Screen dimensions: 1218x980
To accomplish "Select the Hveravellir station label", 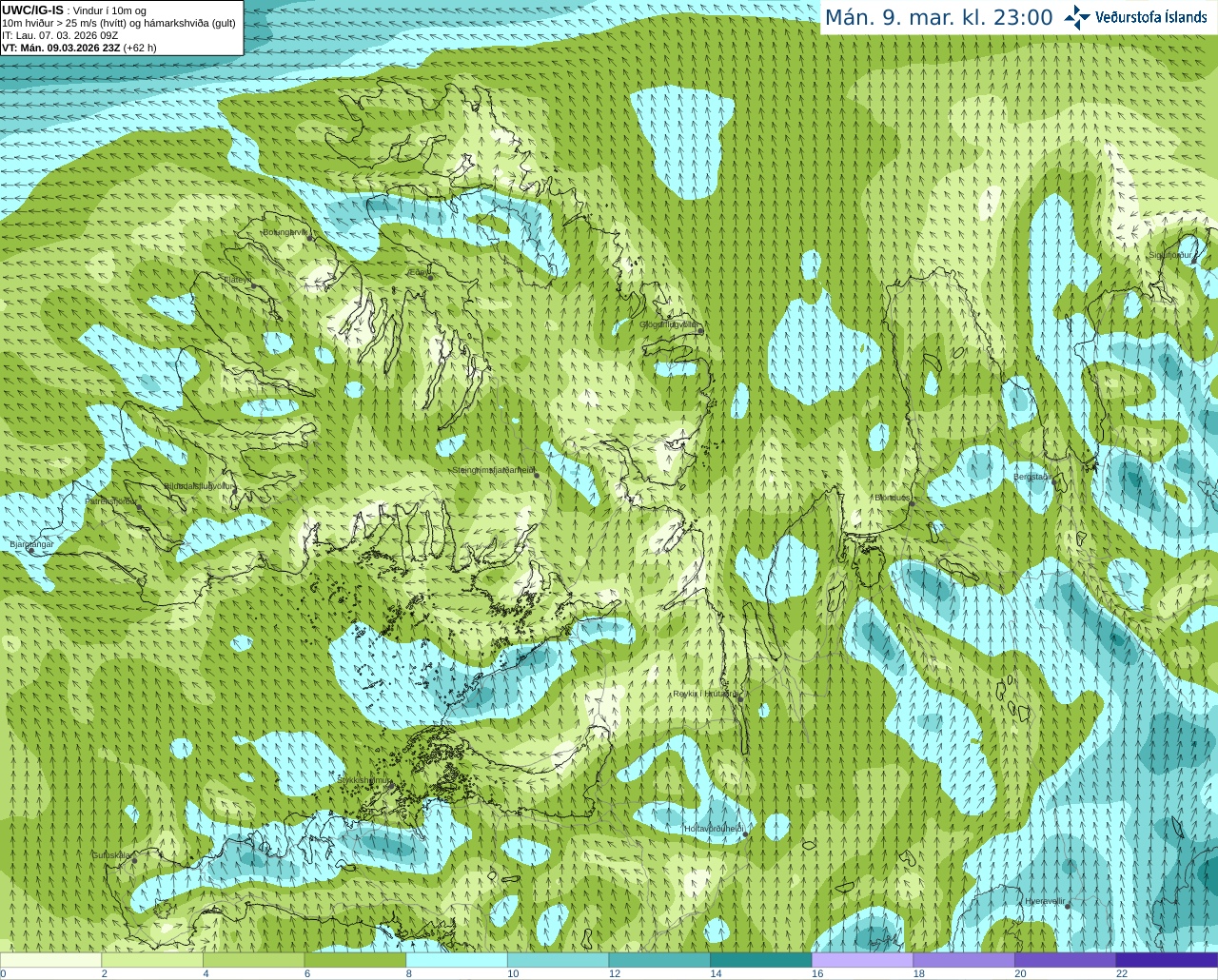I will tap(1046, 900).
